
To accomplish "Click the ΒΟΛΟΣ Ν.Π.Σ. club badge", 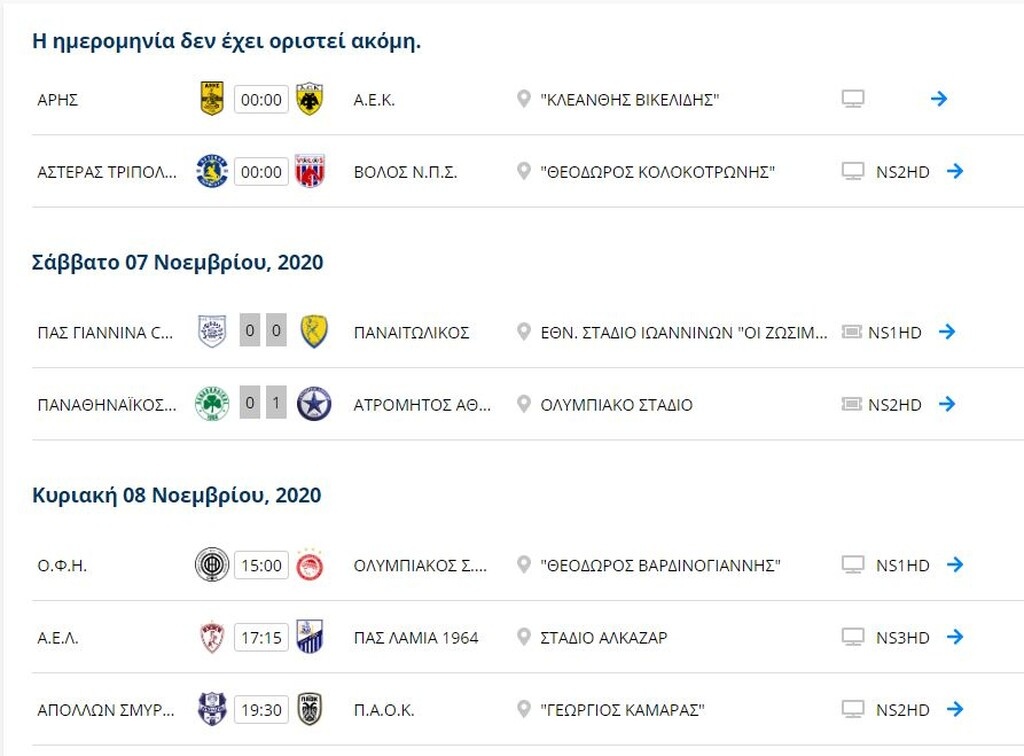I will point(310,171).
